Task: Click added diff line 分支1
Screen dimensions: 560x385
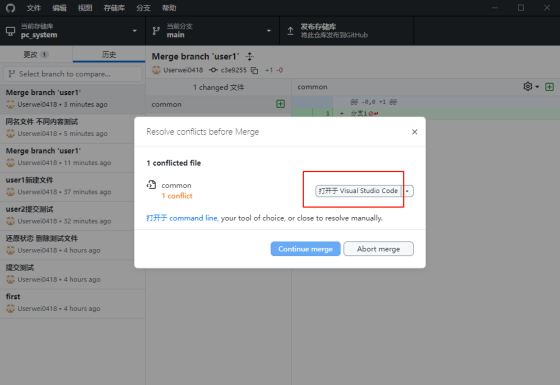Action: [x=426, y=113]
